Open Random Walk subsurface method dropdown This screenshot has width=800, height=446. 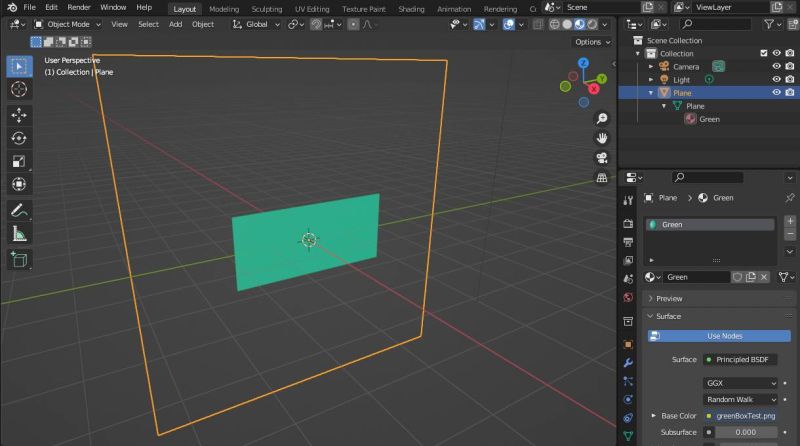740,400
